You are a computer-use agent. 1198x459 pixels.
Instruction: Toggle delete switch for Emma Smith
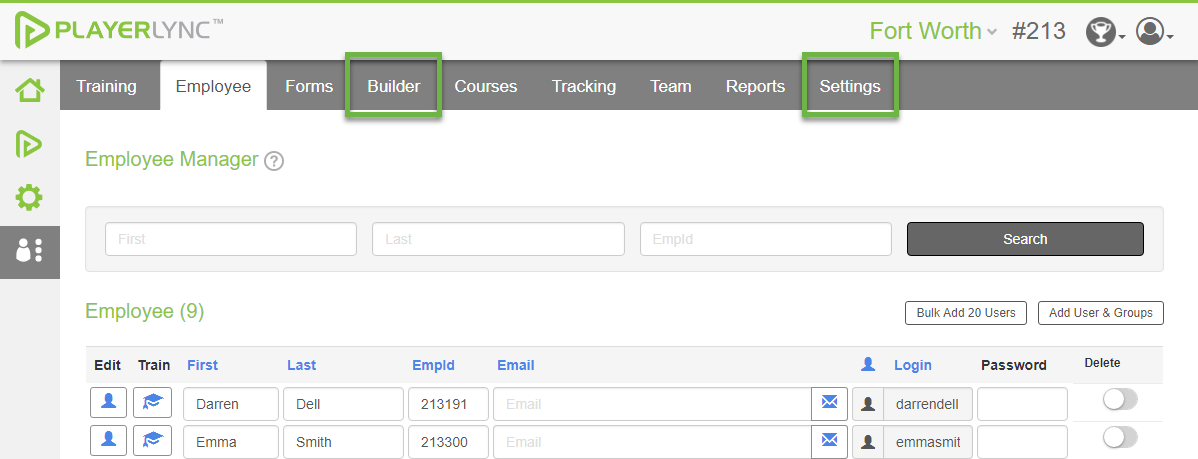pyautogui.click(x=1120, y=437)
